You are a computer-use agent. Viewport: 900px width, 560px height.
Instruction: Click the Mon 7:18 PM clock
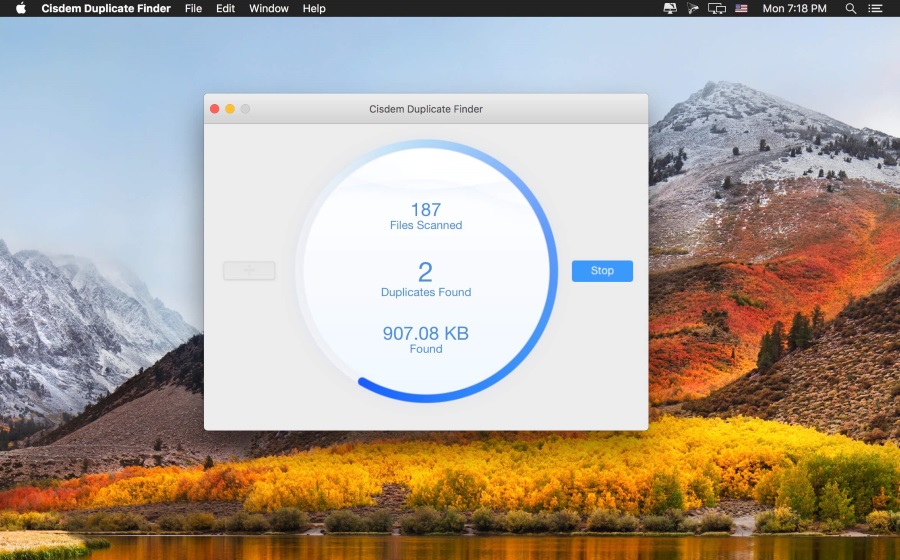tap(794, 8)
